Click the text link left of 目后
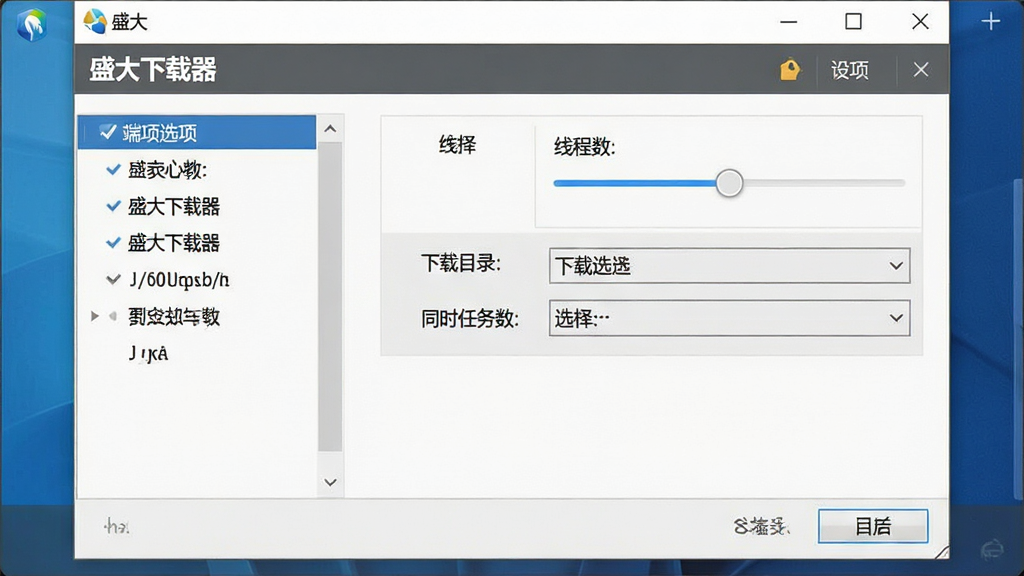The image size is (1024, 576). [761, 526]
